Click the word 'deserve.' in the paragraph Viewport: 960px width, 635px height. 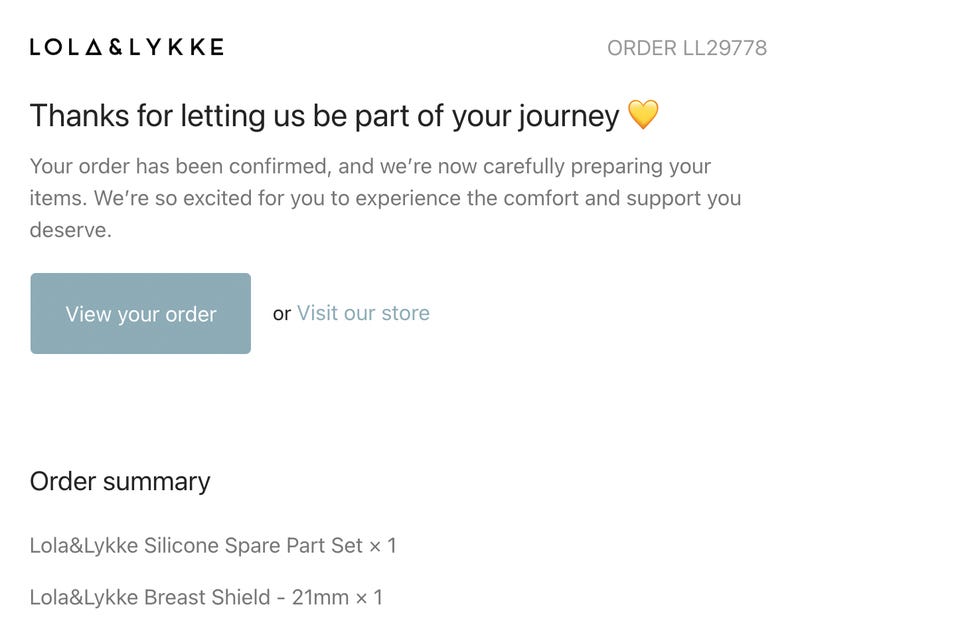click(70, 230)
